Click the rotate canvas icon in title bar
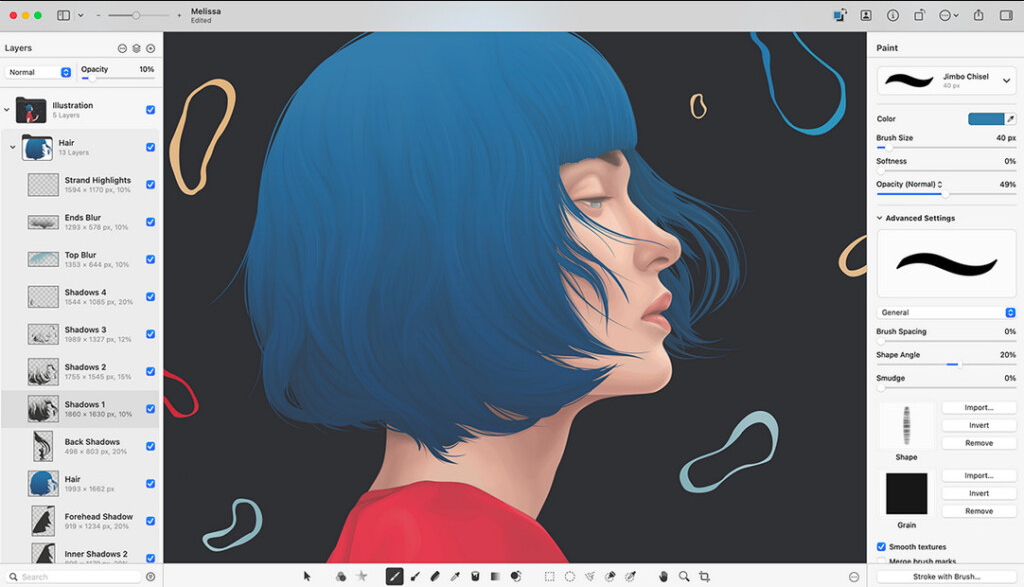The width and height of the screenshot is (1024, 587). pyautogui.click(x=919, y=15)
